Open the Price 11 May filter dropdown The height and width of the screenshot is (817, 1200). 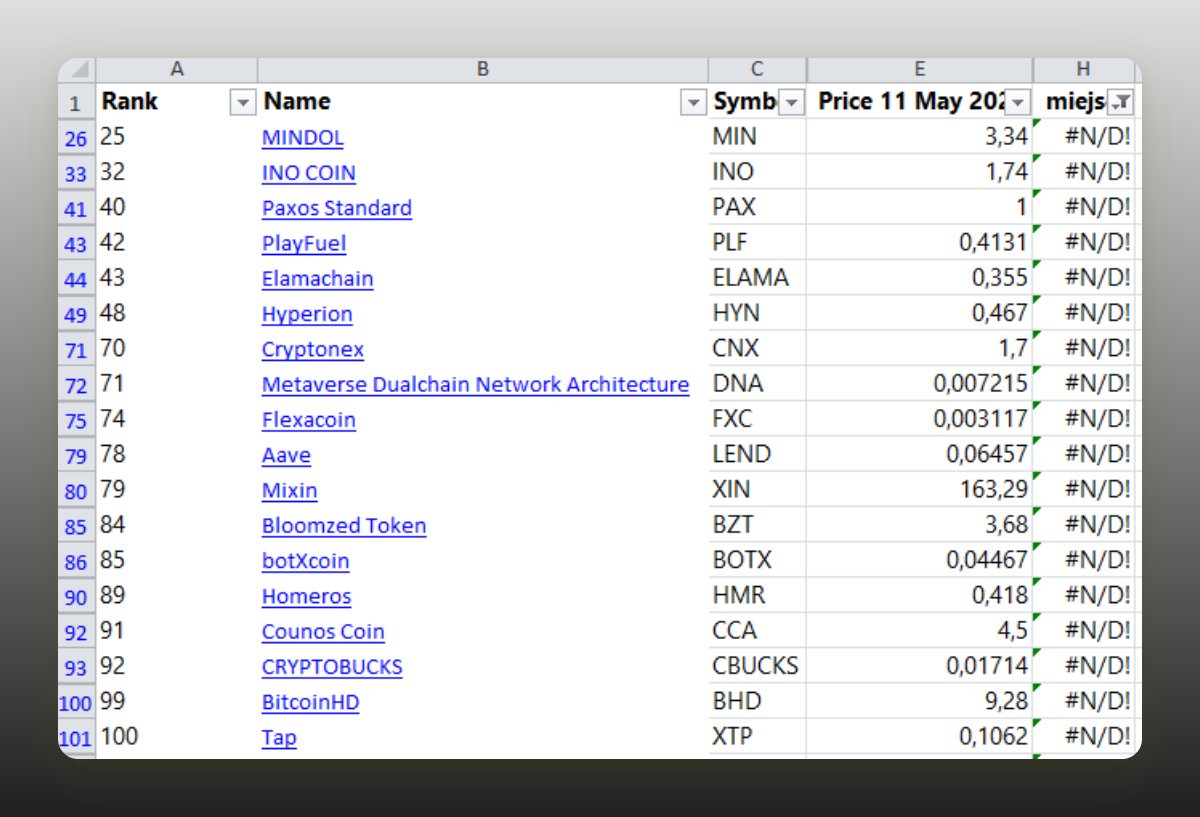tap(1018, 102)
